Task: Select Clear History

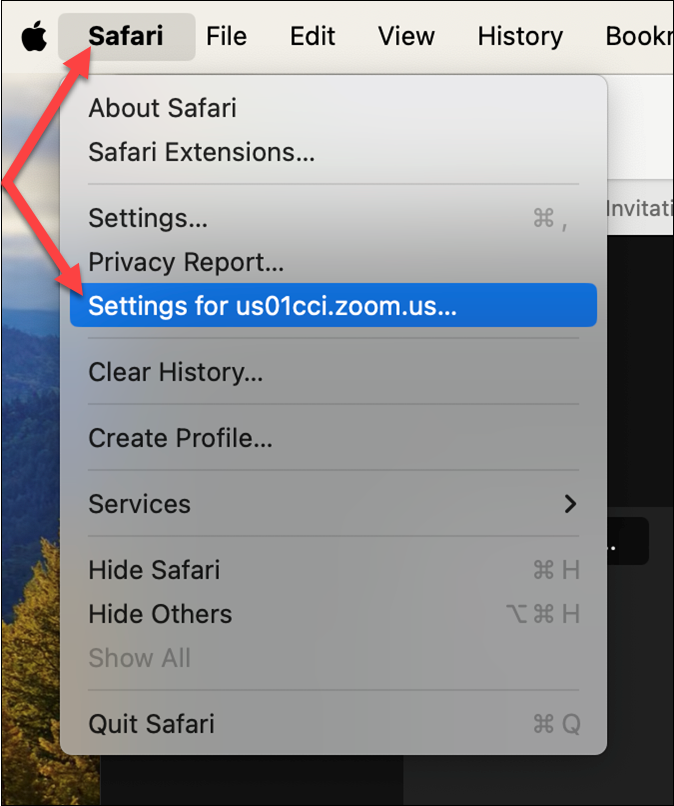Action: tap(177, 371)
